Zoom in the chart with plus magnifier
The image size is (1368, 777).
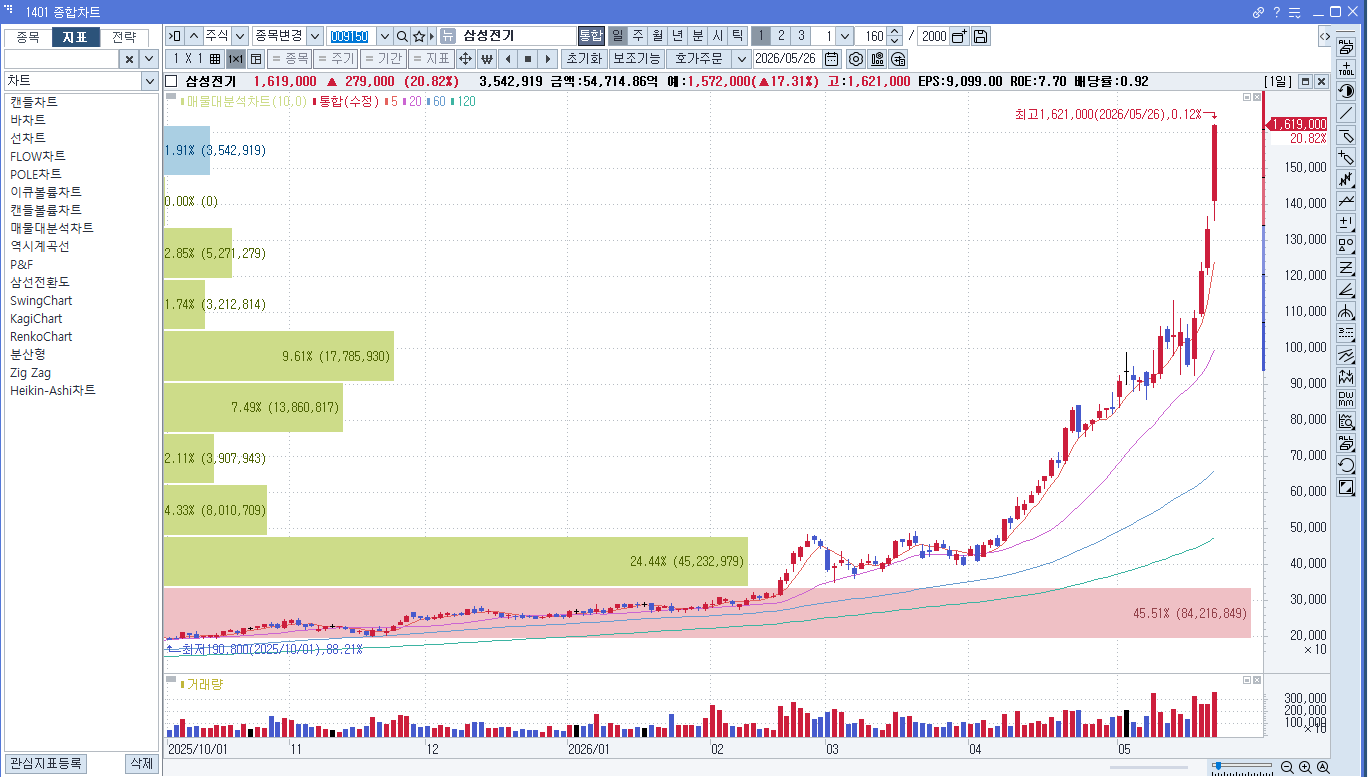[1305, 767]
